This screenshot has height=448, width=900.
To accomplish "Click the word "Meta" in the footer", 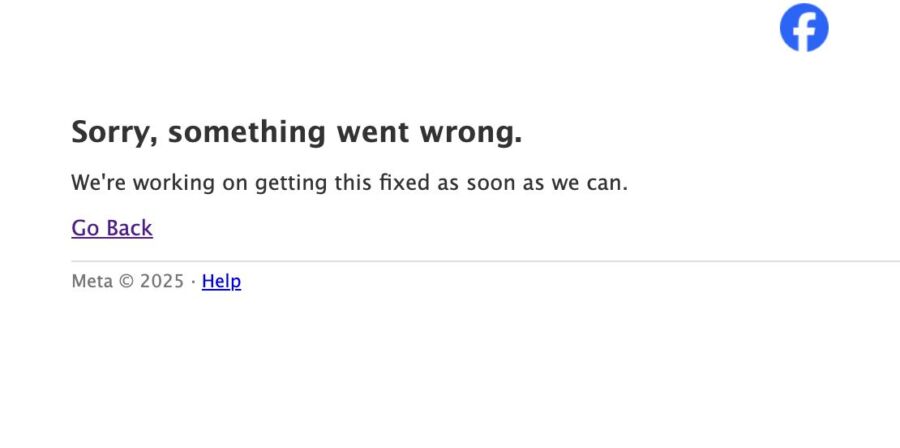I will 92,281.
